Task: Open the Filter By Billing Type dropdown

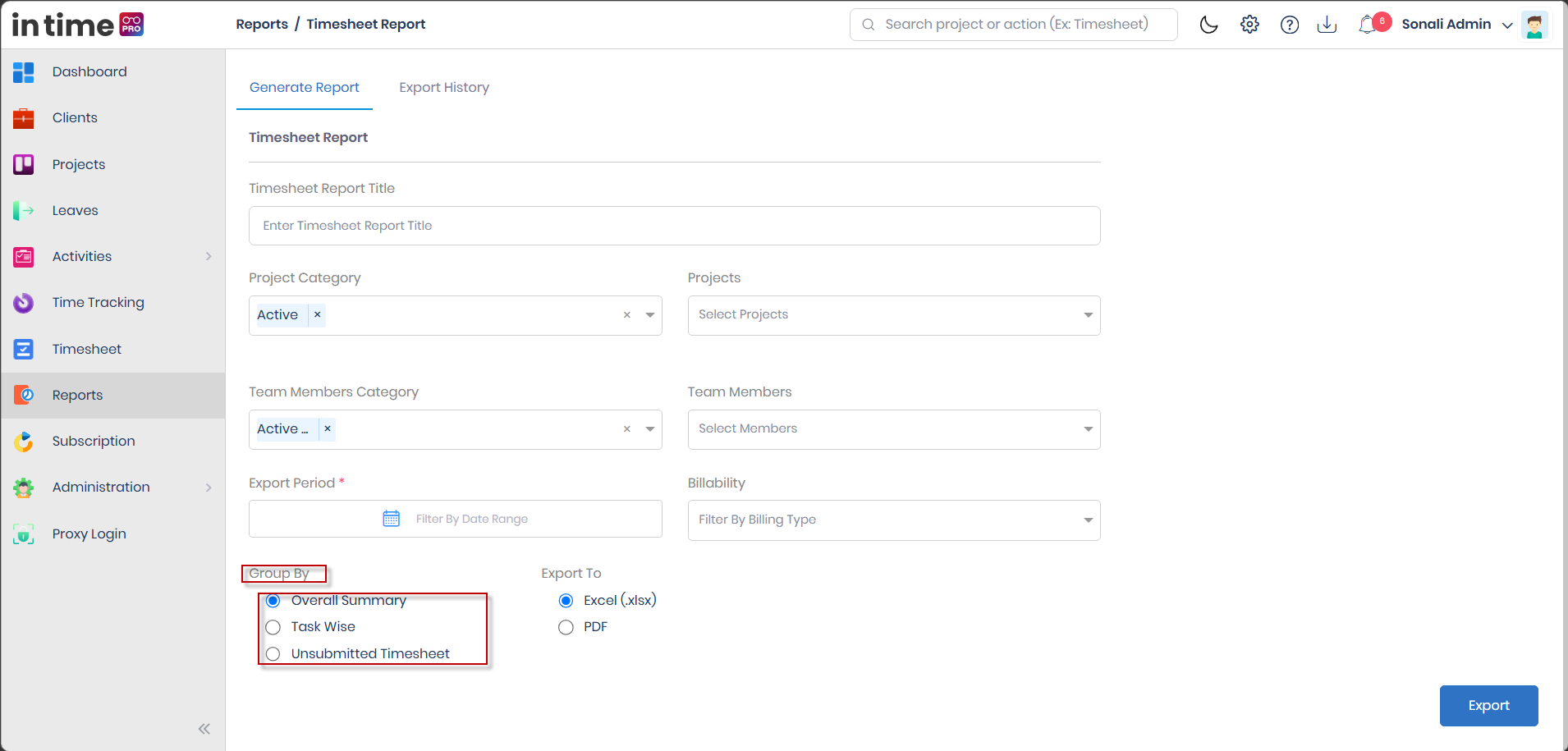Action: pyautogui.click(x=894, y=520)
